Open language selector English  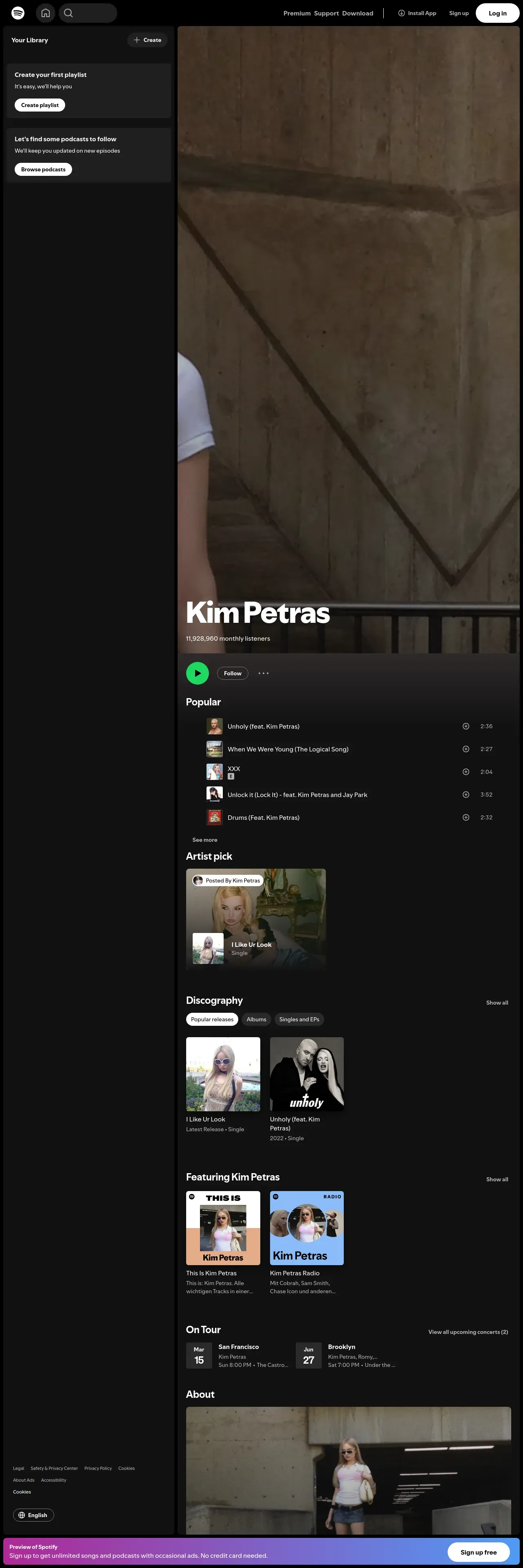pyautogui.click(x=33, y=1515)
